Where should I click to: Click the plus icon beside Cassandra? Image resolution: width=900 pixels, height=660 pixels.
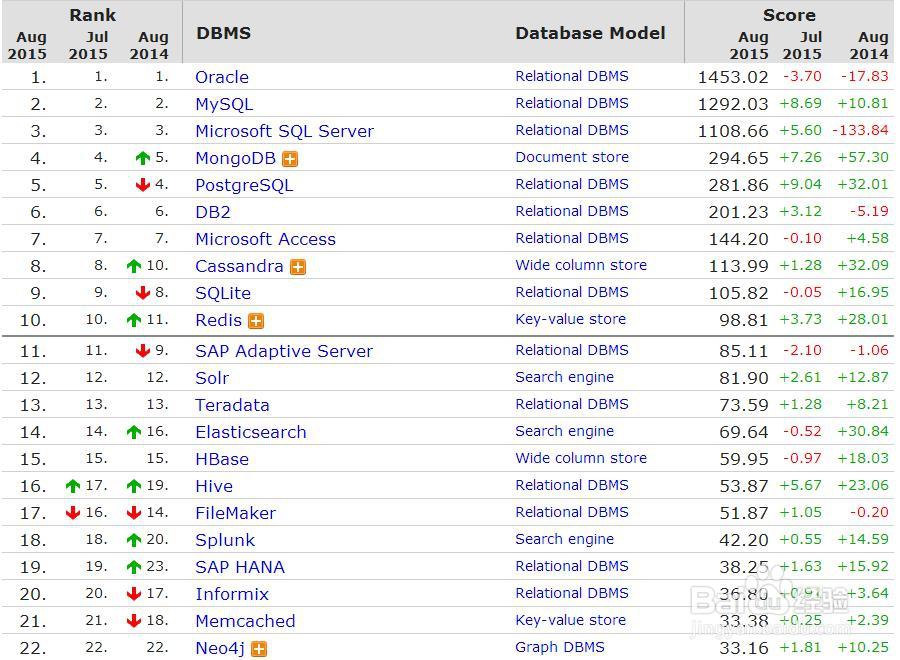(298, 267)
